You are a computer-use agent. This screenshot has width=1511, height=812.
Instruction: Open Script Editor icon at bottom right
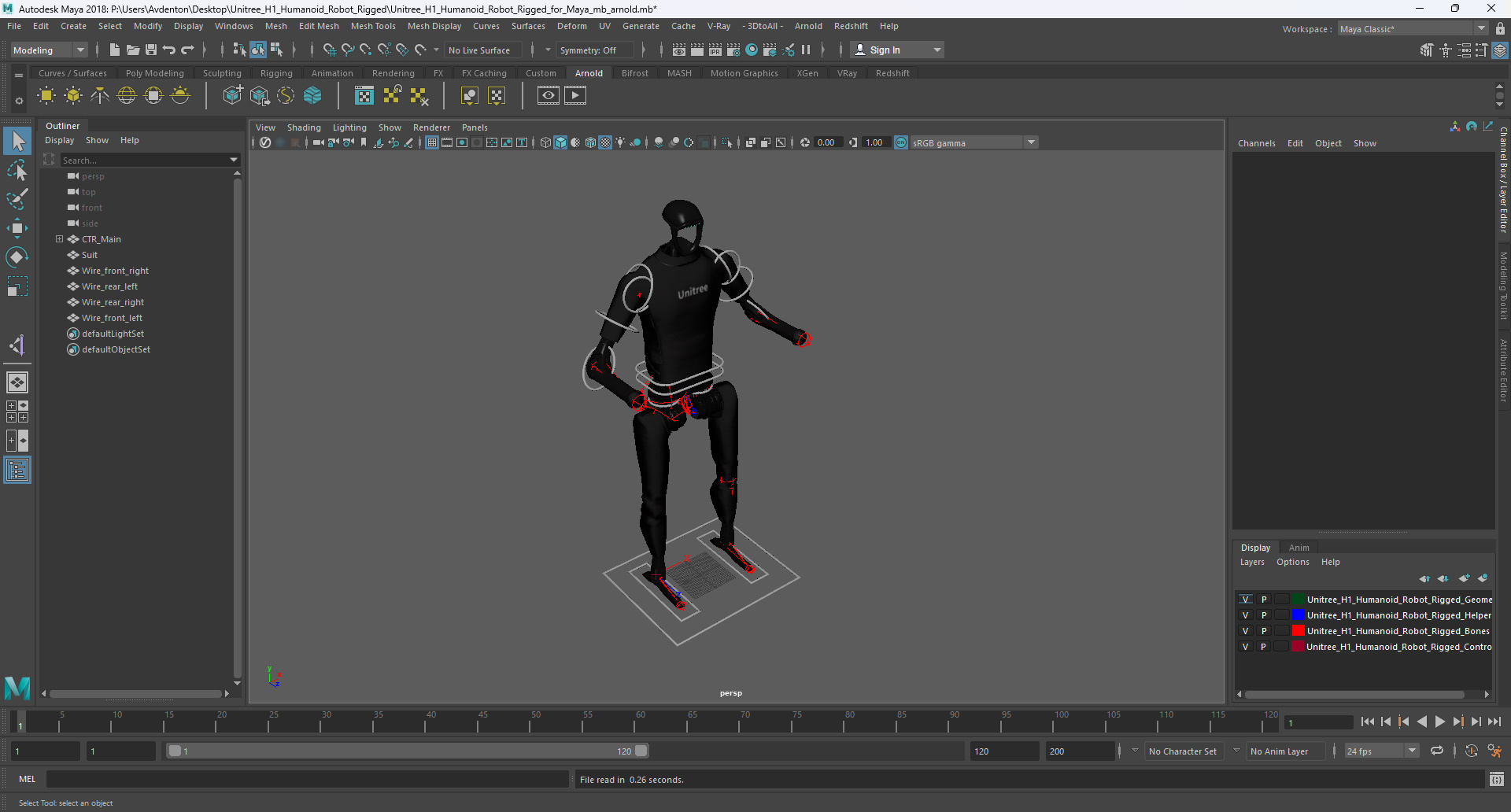coord(1497,779)
